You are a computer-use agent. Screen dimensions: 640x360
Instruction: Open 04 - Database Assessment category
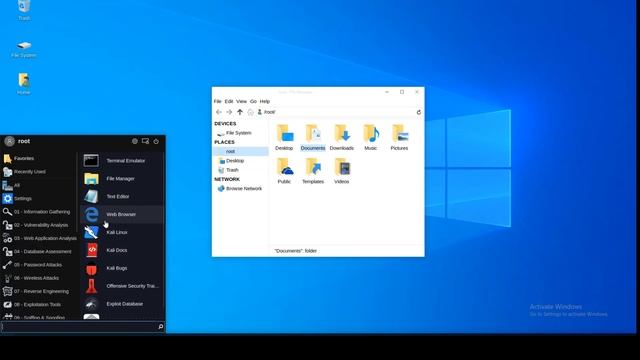pyautogui.click(x=39, y=251)
